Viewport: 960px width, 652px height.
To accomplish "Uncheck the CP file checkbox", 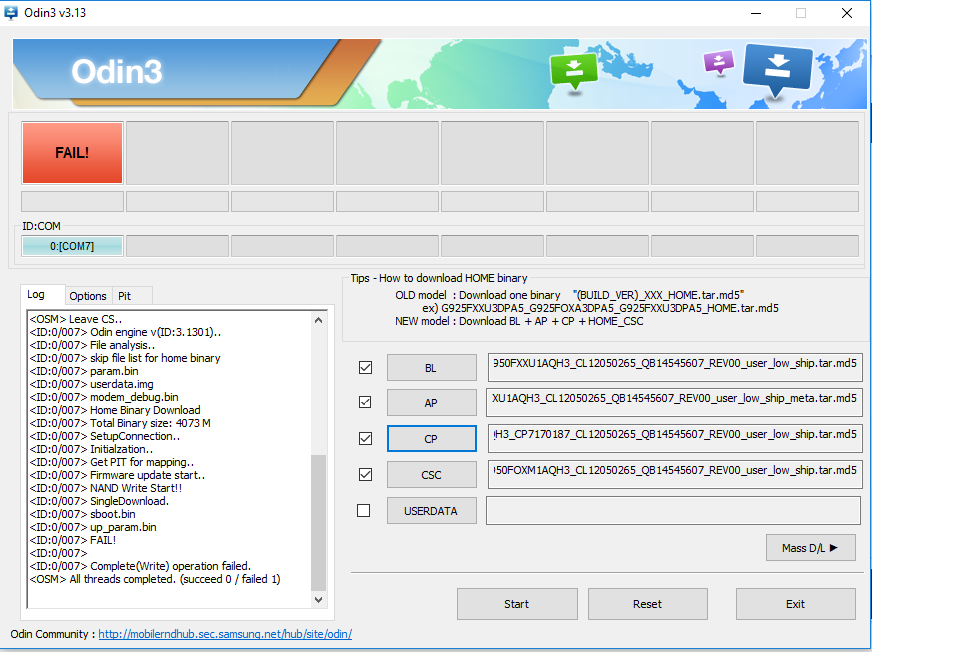I will 366,438.
